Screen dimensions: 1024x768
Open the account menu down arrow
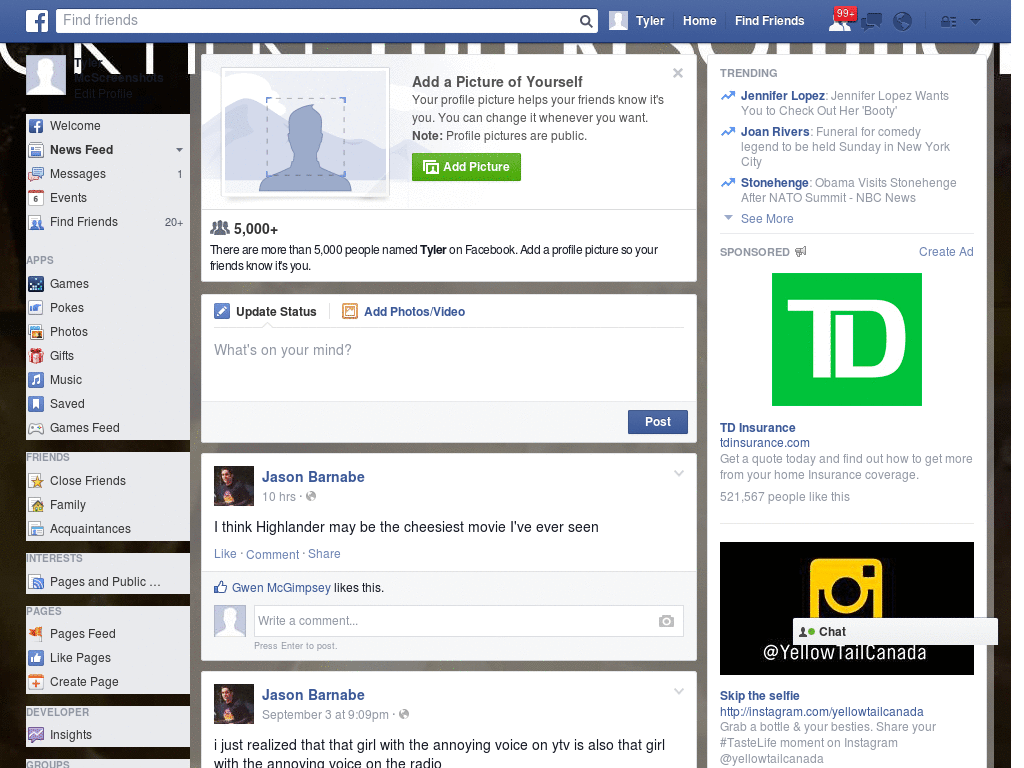tap(976, 22)
